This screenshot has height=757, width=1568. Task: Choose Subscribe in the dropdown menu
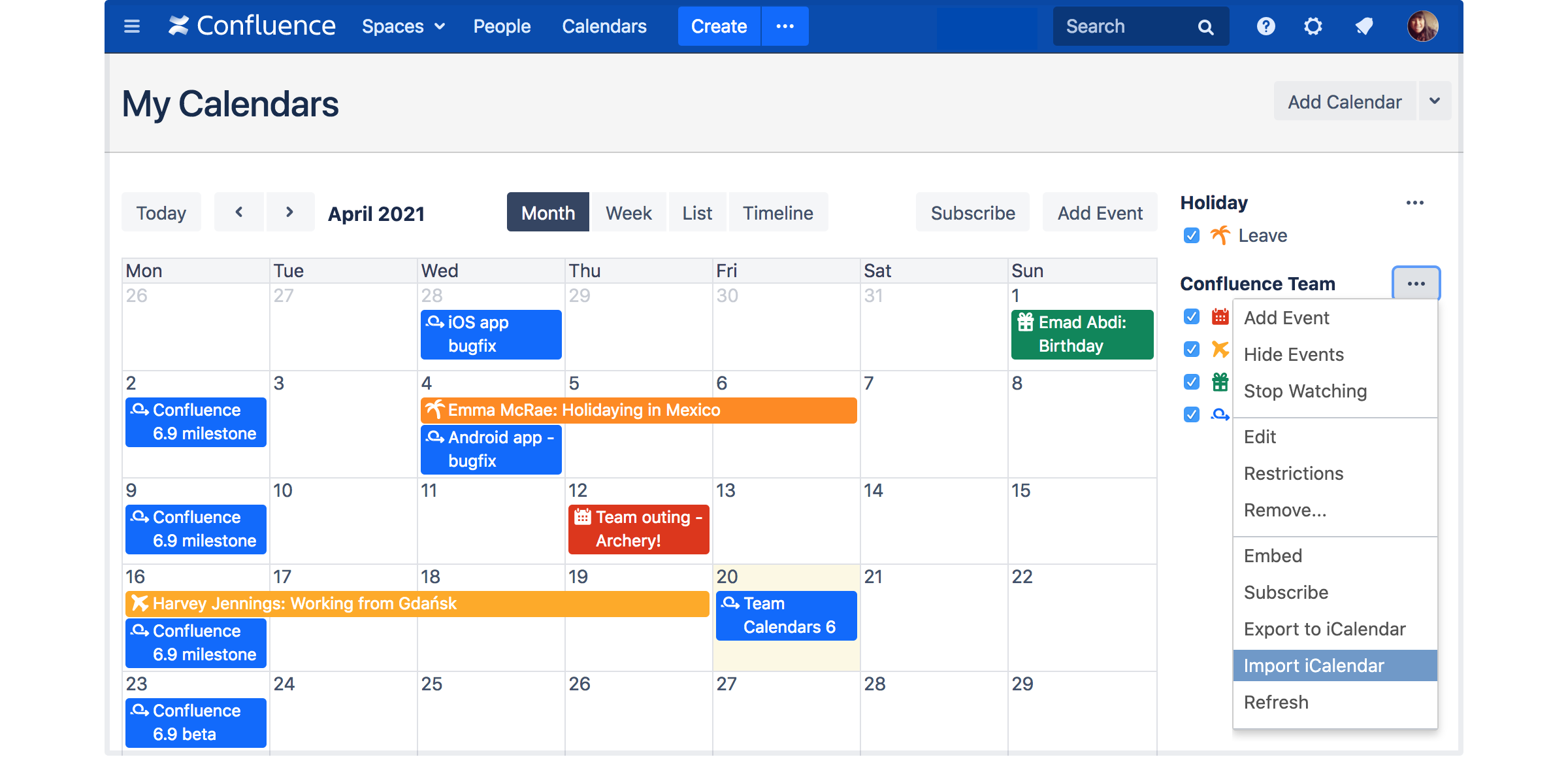1335,592
